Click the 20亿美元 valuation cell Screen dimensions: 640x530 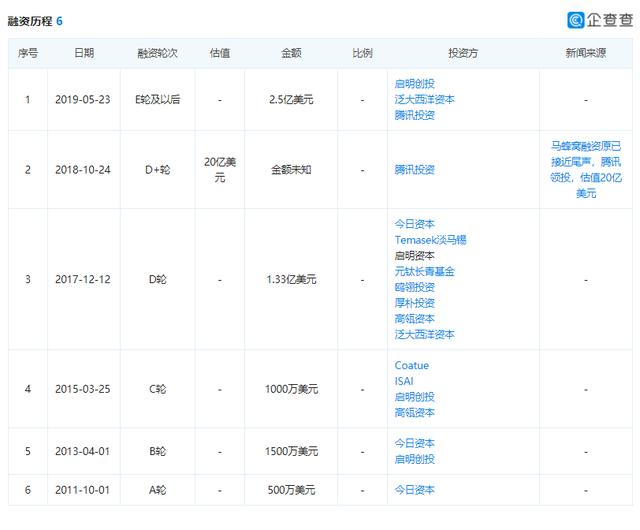(x=220, y=169)
